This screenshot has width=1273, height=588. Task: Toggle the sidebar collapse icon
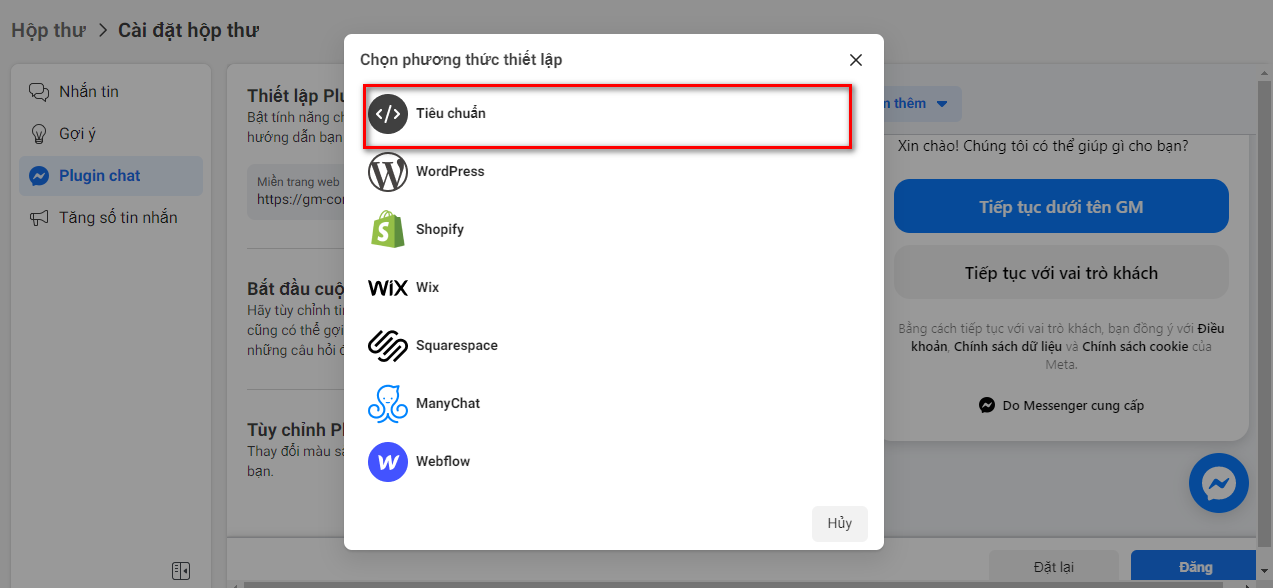[x=181, y=571]
